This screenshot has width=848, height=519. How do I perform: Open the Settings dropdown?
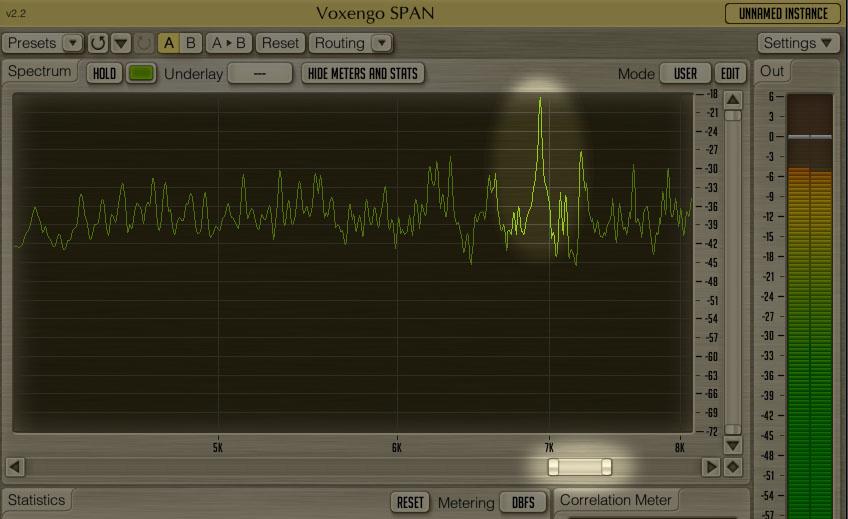[x=798, y=43]
